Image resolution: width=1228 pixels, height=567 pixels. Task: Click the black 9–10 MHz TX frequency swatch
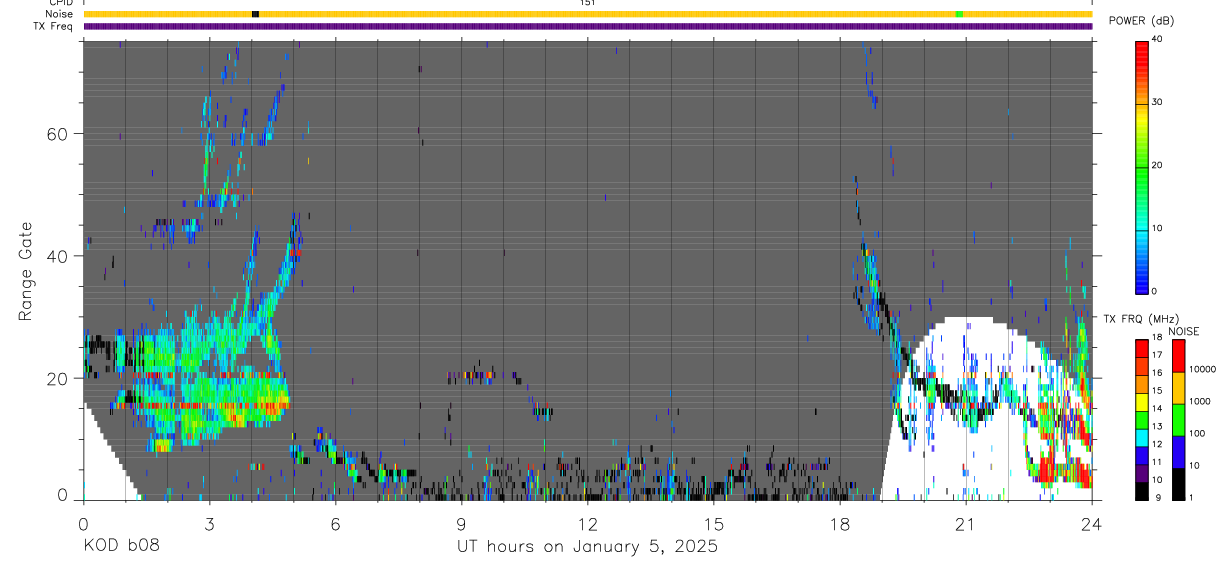pyautogui.click(x=1141, y=491)
